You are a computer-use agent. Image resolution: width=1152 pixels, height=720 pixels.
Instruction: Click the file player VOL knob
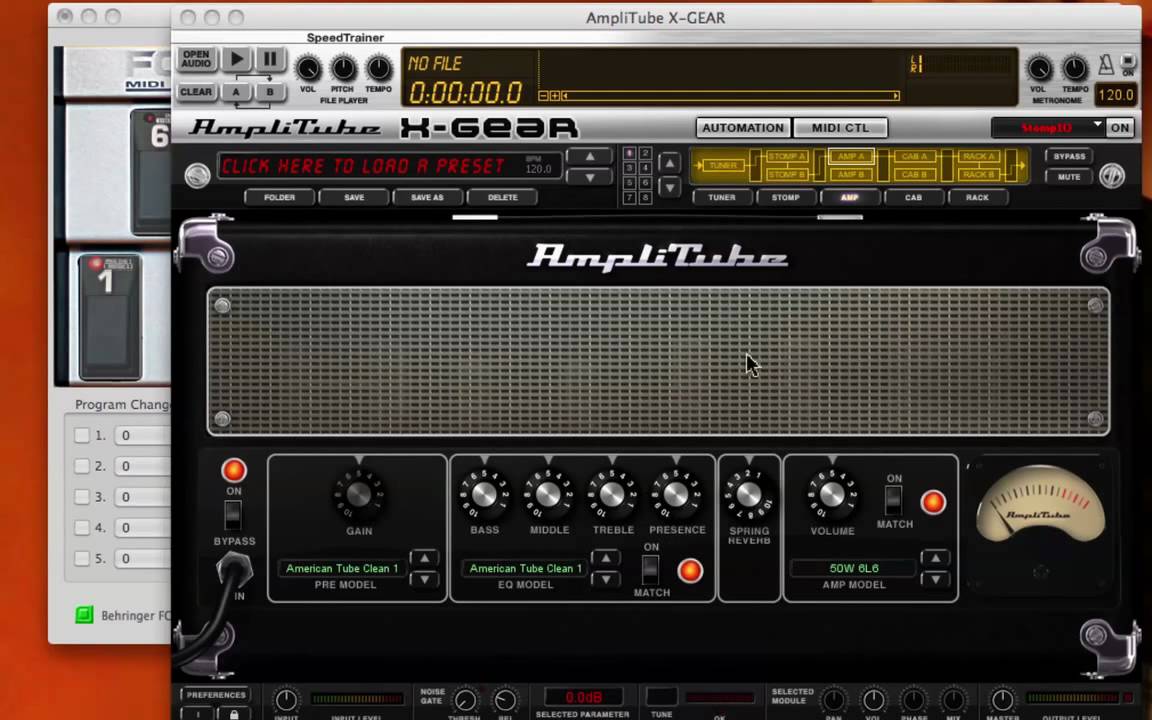click(x=308, y=69)
